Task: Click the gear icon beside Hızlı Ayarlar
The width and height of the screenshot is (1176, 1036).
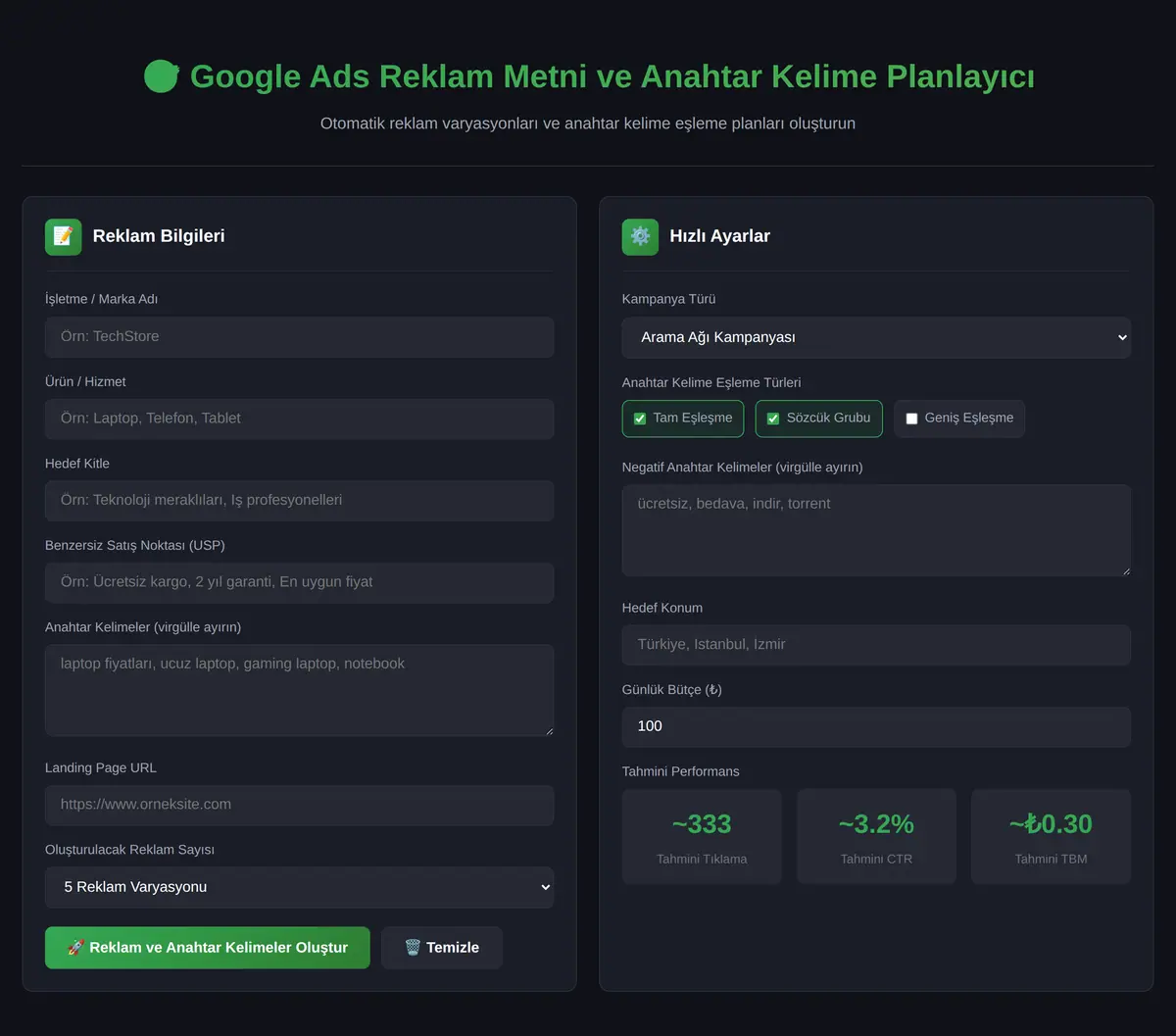Action: pyautogui.click(x=640, y=236)
